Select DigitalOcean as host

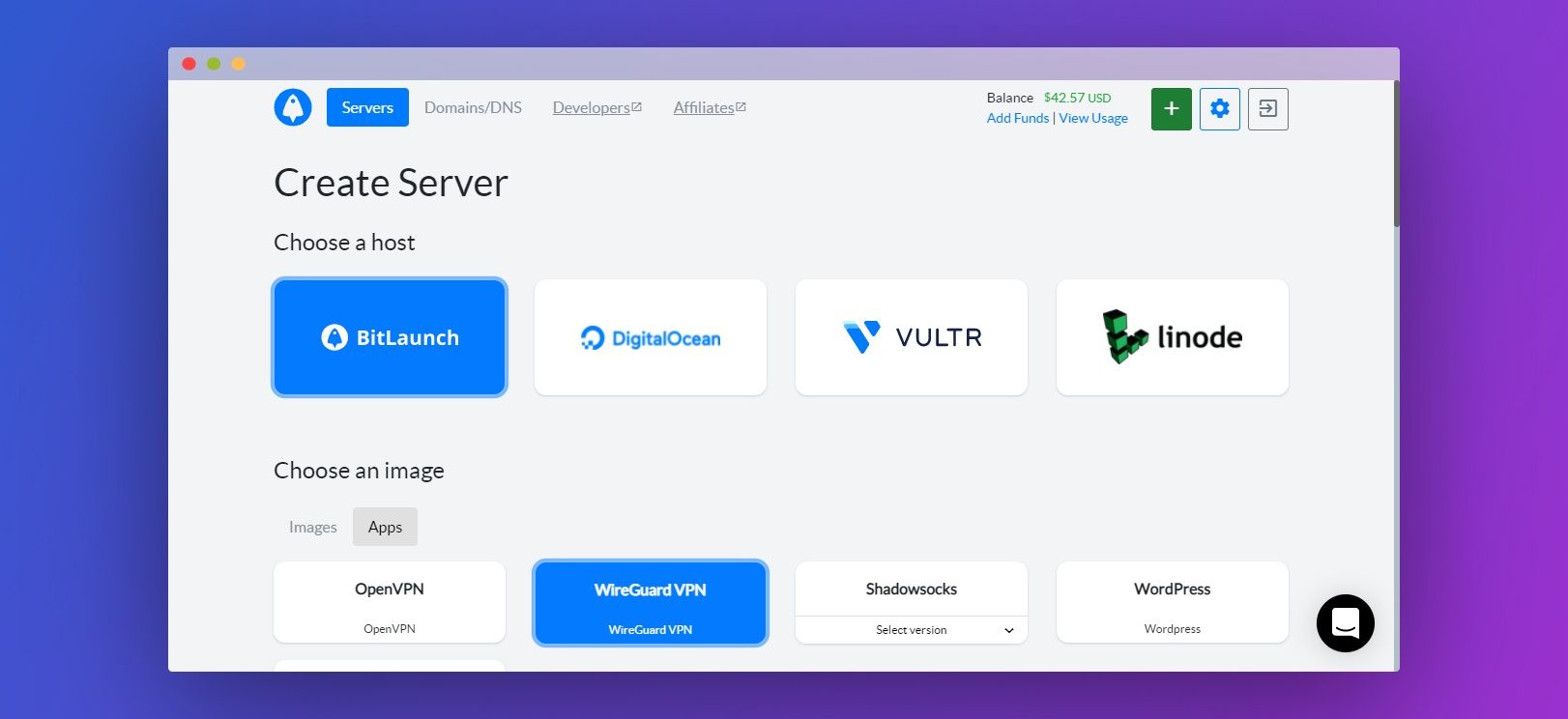pyautogui.click(x=651, y=337)
